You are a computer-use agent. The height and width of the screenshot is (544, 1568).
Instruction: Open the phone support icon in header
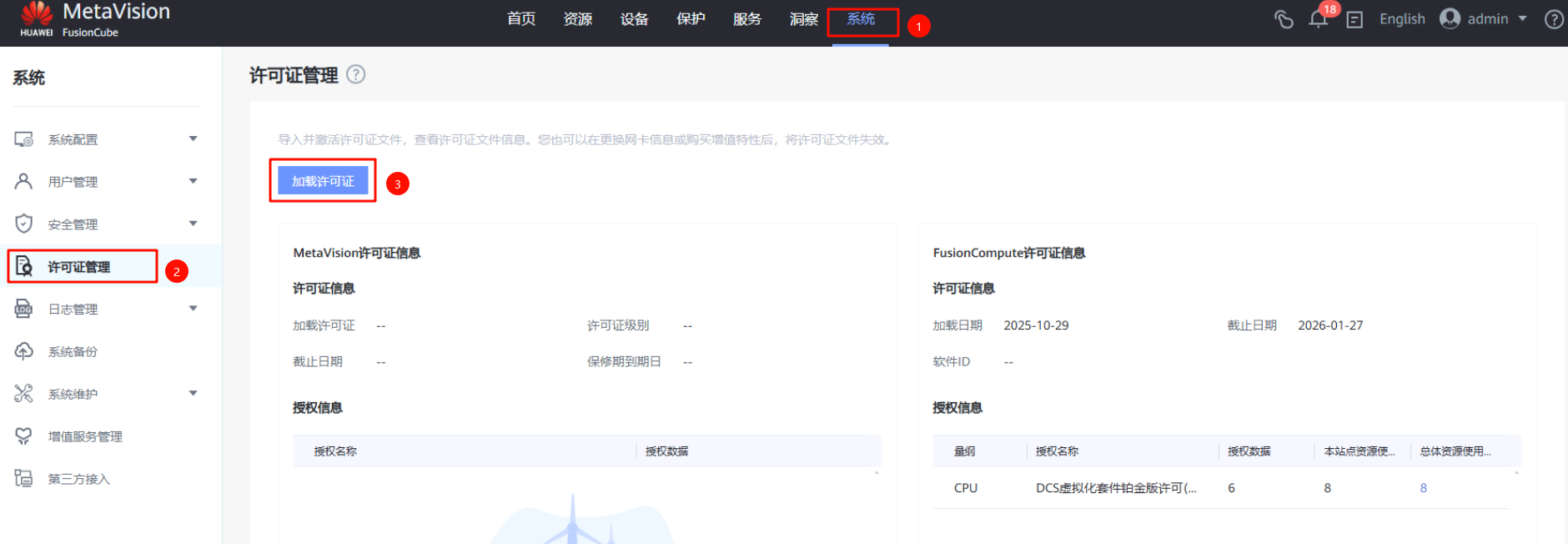click(x=1284, y=19)
